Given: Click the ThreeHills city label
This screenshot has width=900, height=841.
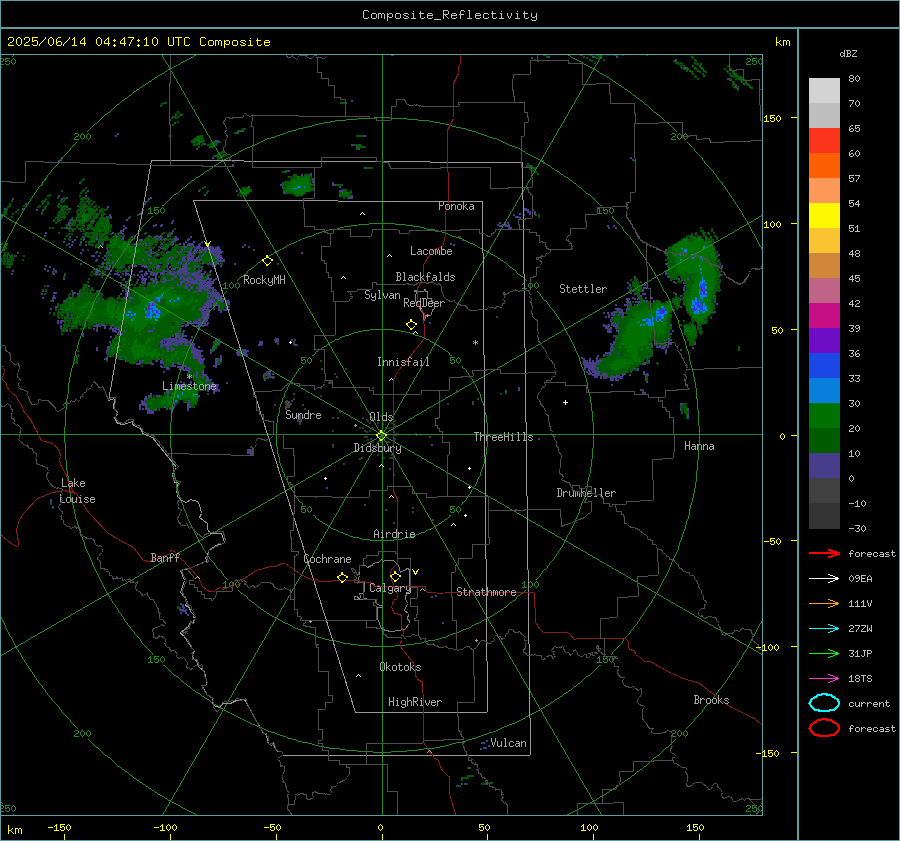Looking at the screenshot, I should tap(503, 437).
